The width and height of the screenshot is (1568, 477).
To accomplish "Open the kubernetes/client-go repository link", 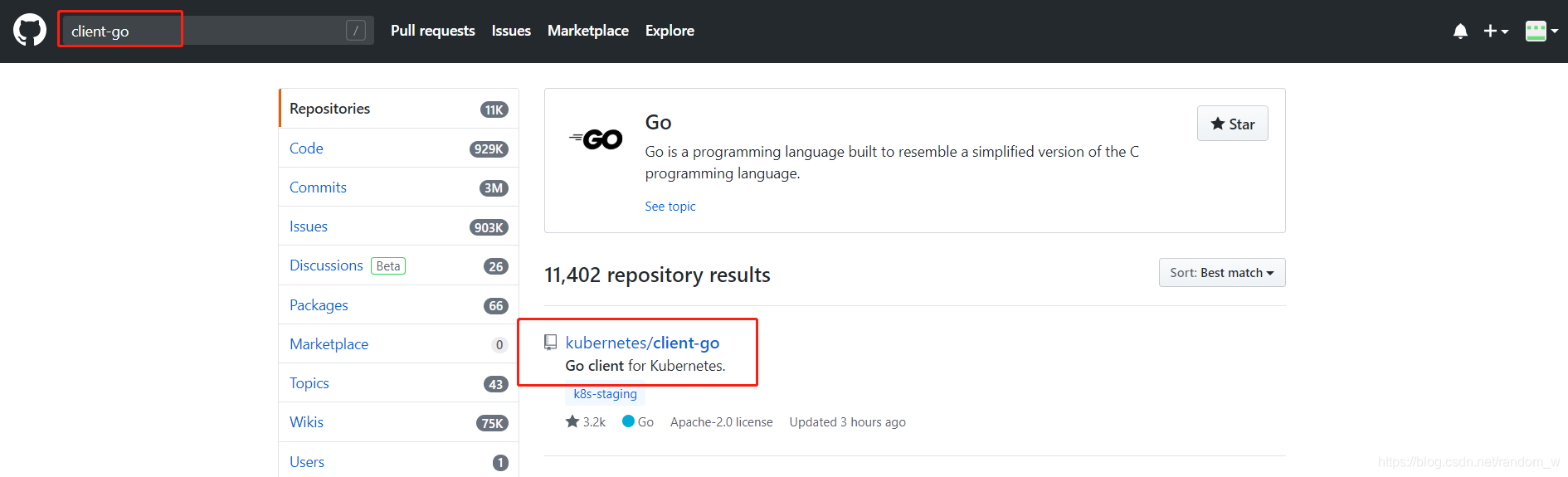I will 642,343.
